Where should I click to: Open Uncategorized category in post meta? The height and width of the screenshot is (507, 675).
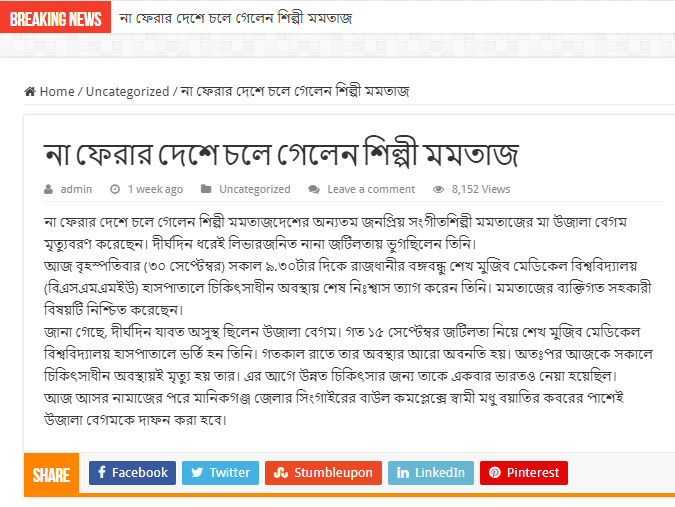coord(255,189)
